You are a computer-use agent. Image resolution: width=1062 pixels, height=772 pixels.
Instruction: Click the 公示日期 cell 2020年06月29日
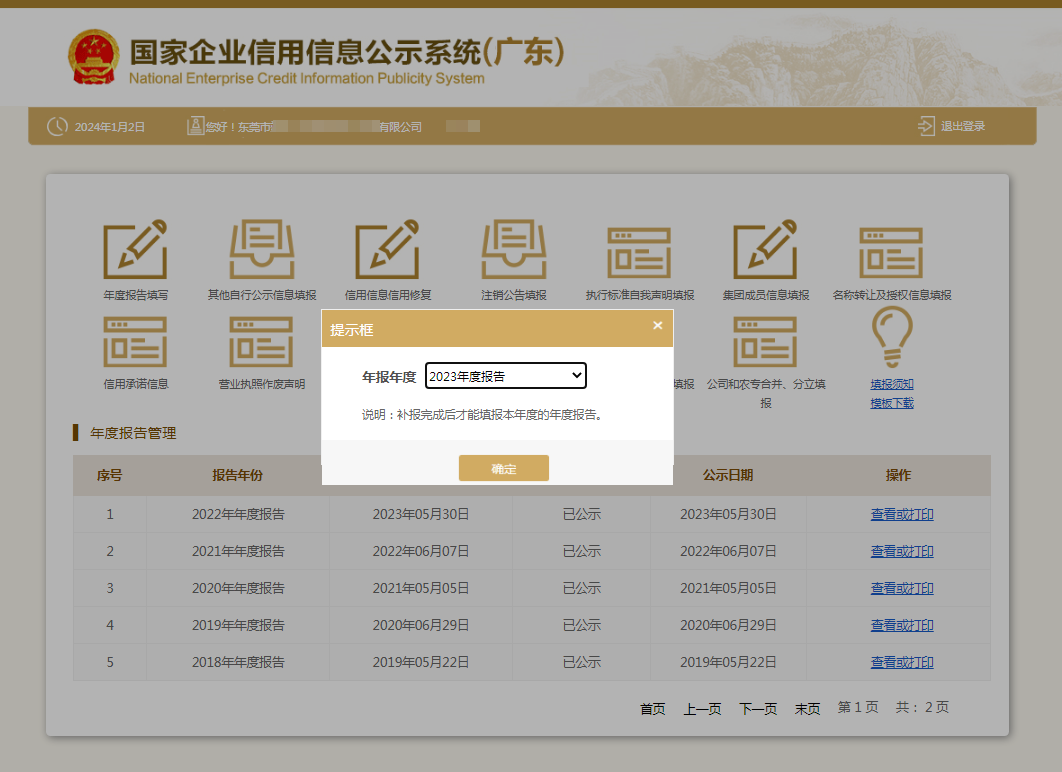pyautogui.click(x=728, y=625)
